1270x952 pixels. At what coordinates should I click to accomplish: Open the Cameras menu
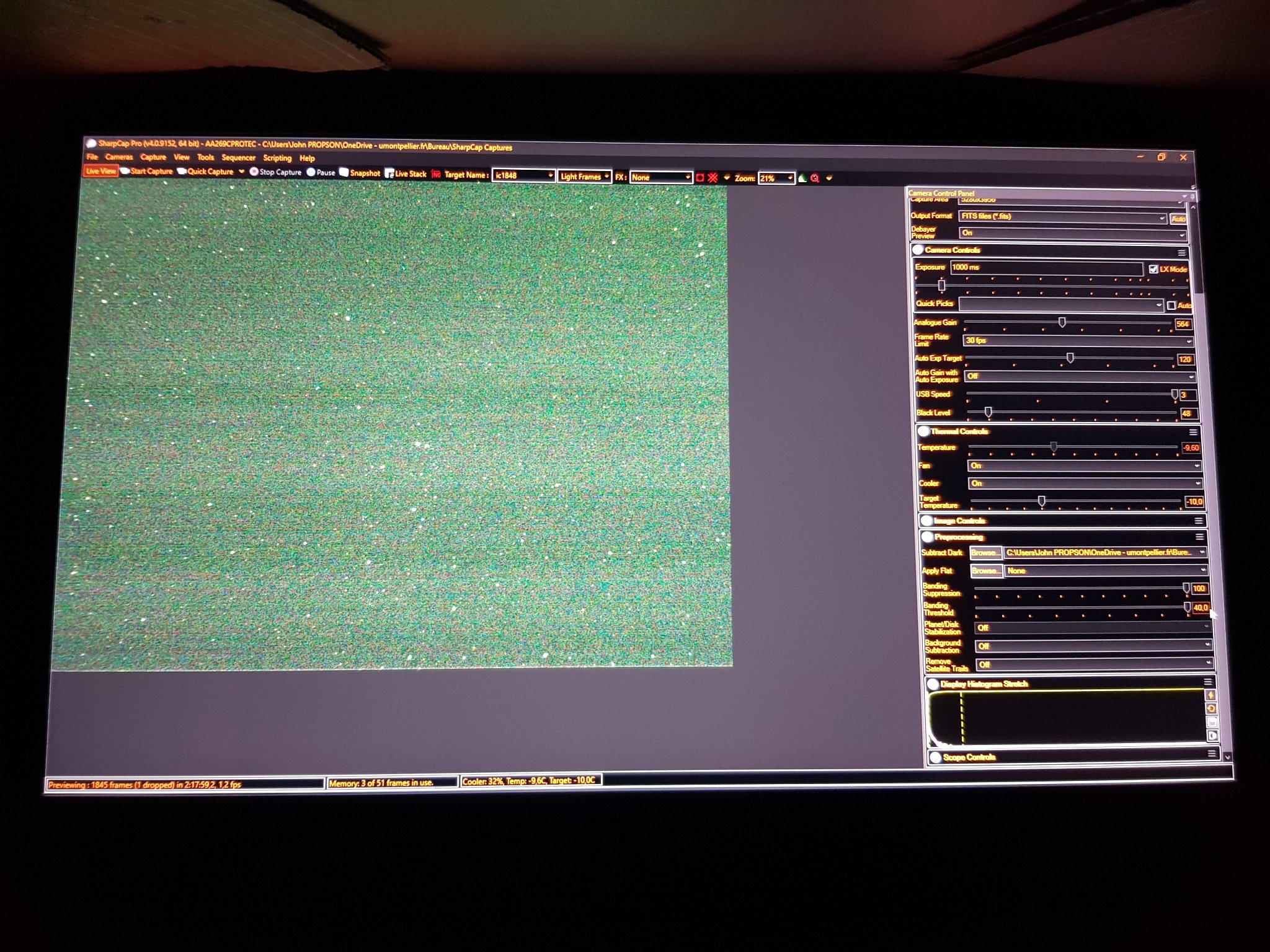pyautogui.click(x=118, y=157)
